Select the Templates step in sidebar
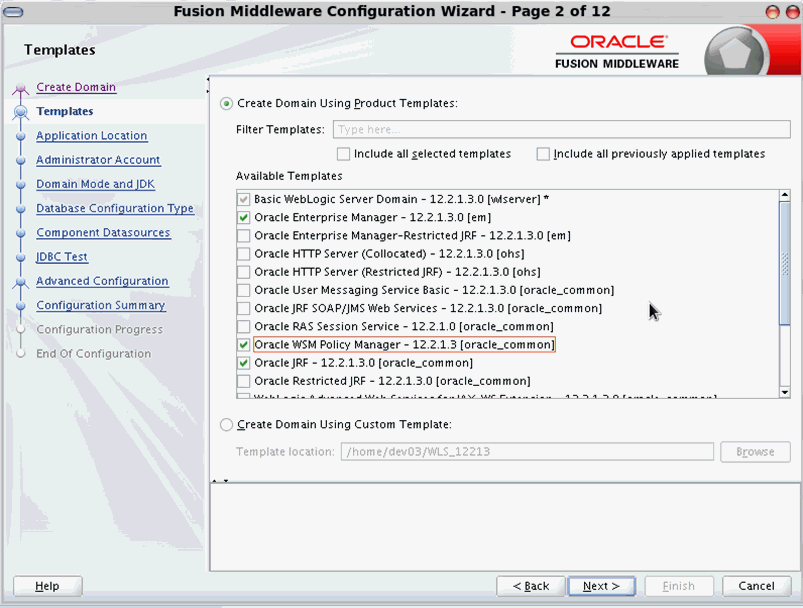The image size is (803, 608). [65, 111]
